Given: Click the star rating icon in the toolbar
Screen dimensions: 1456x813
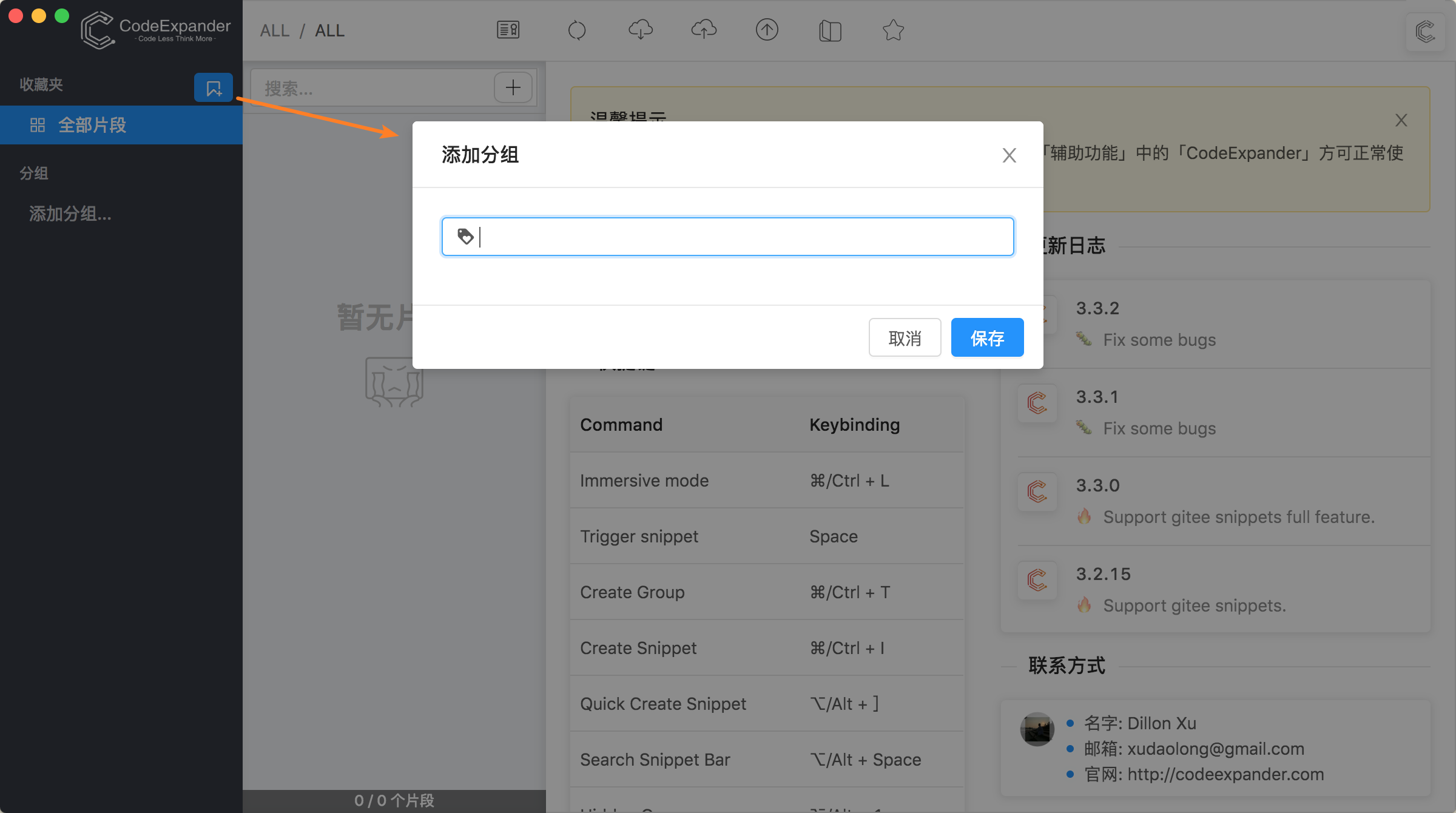Looking at the screenshot, I should 893,29.
